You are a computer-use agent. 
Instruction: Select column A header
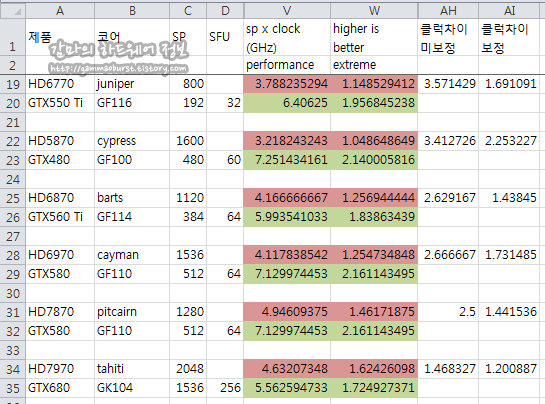(60, 11)
